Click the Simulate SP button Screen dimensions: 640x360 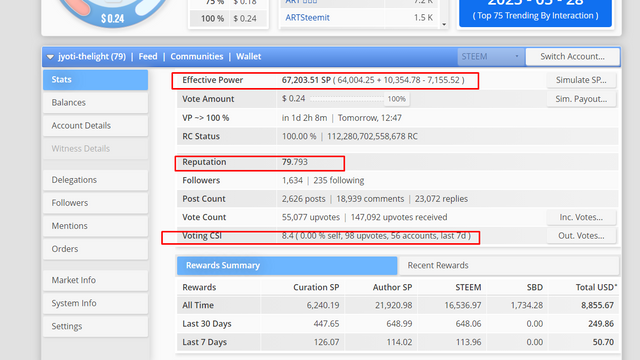click(581, 80)
